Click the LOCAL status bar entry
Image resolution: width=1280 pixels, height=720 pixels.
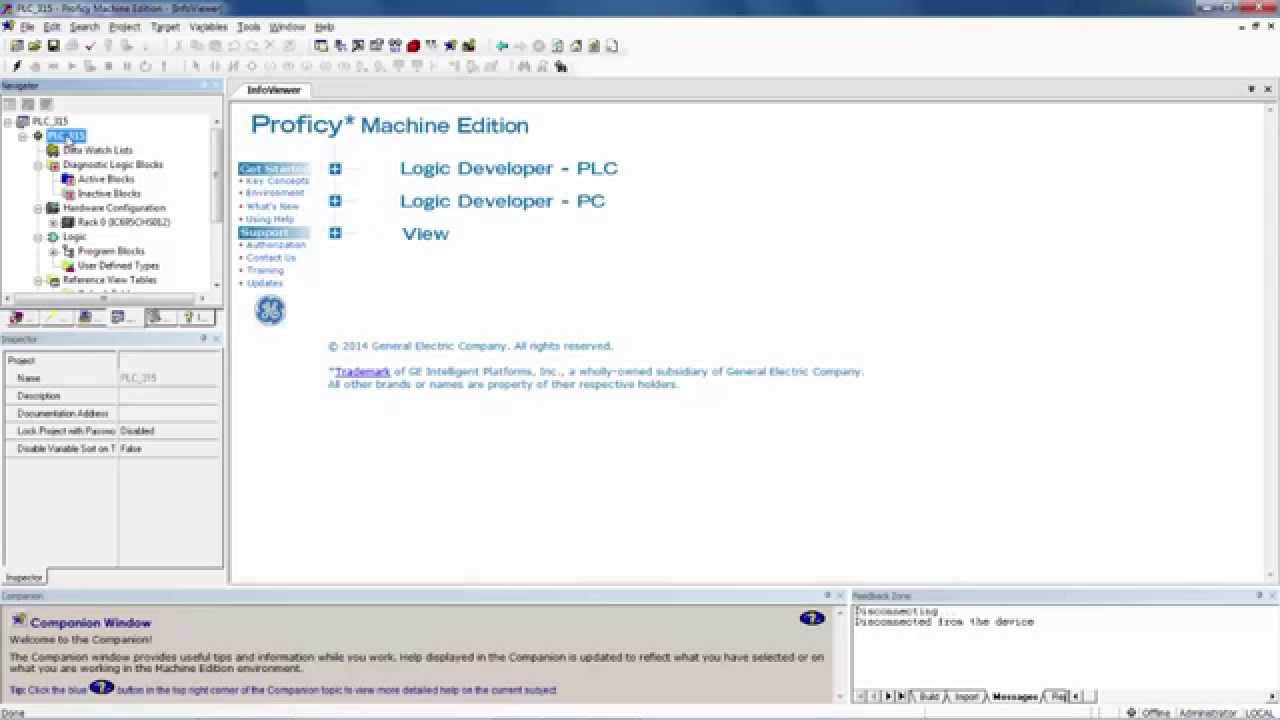[1259, 713]
